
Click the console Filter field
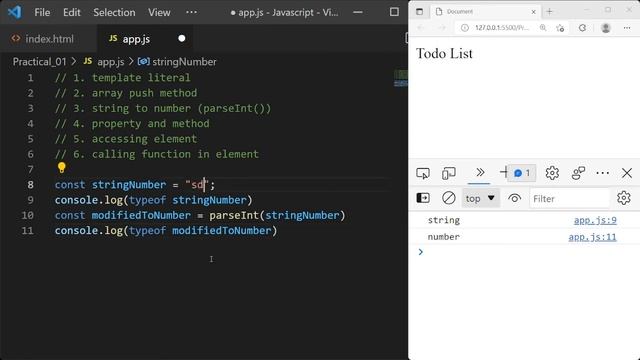(x=569, y=199)
